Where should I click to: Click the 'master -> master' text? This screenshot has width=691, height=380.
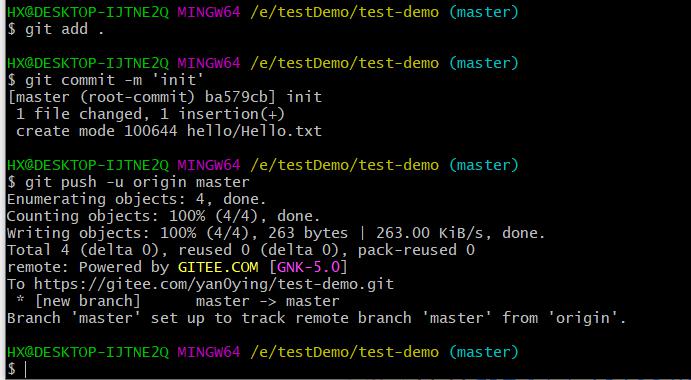coord(267,302)
